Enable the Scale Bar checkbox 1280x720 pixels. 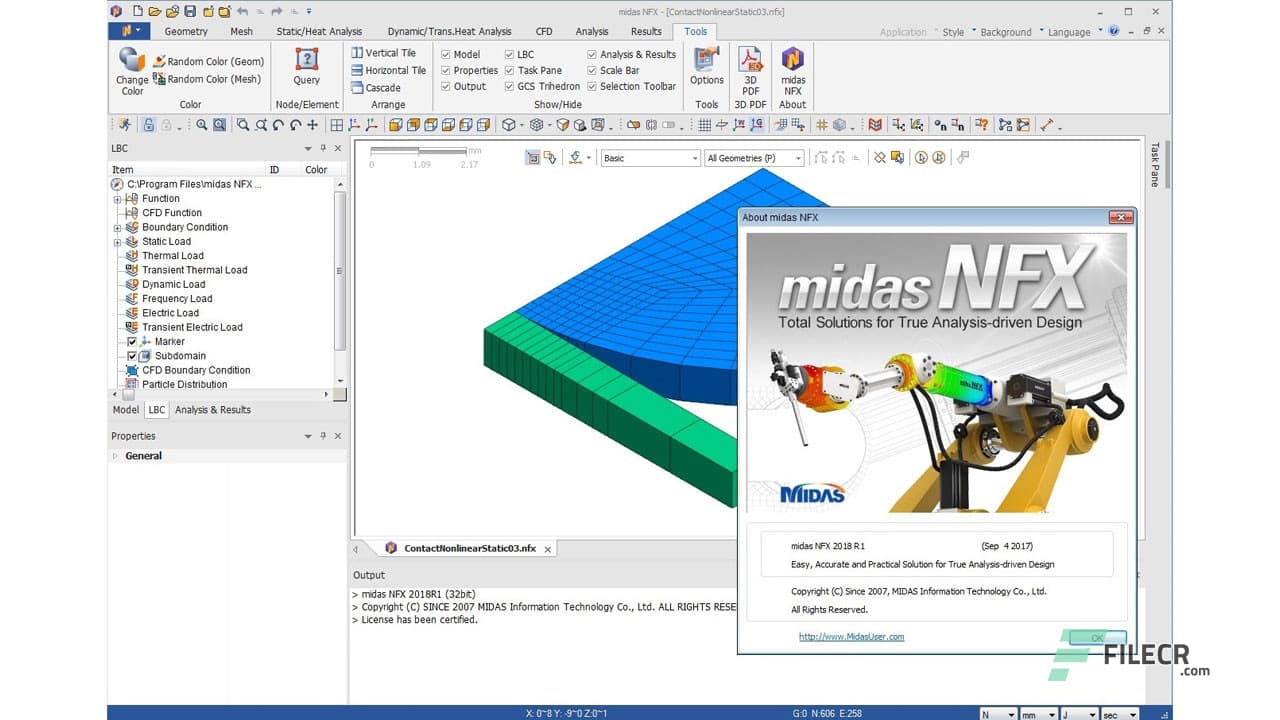[593, 70]
